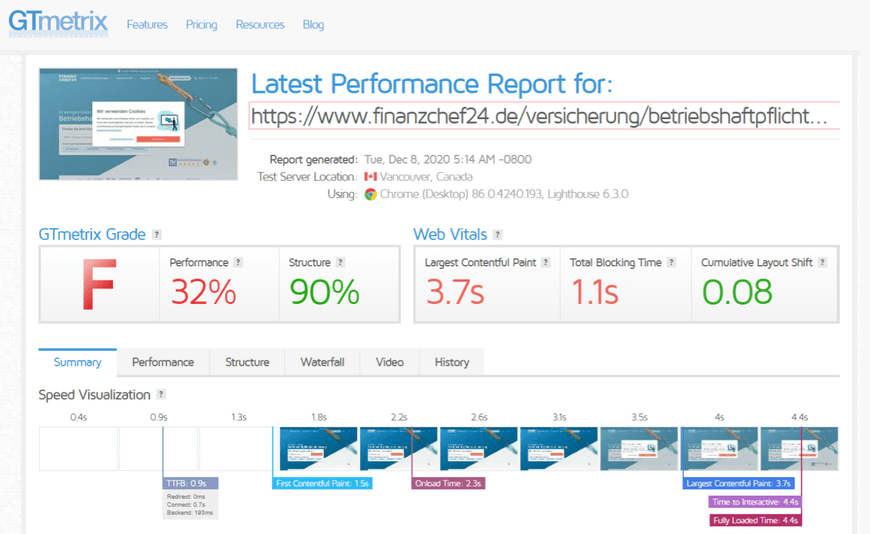870x534 pixels.
Task: Open the Features menu
Action: point(147,25)
